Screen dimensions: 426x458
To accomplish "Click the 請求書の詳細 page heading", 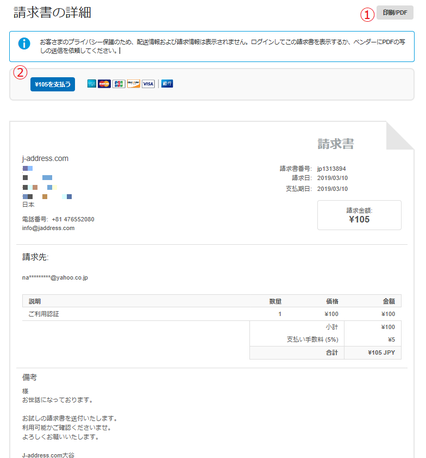I will (x=52, y=13).
